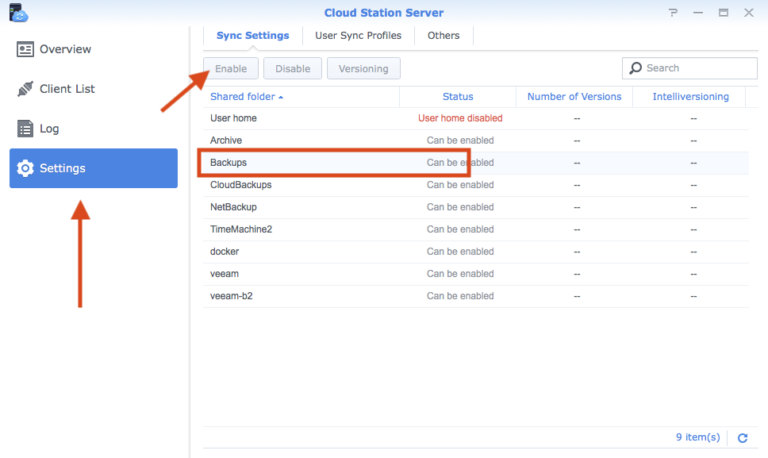Open the Client List label

click(x=67, y=89)
